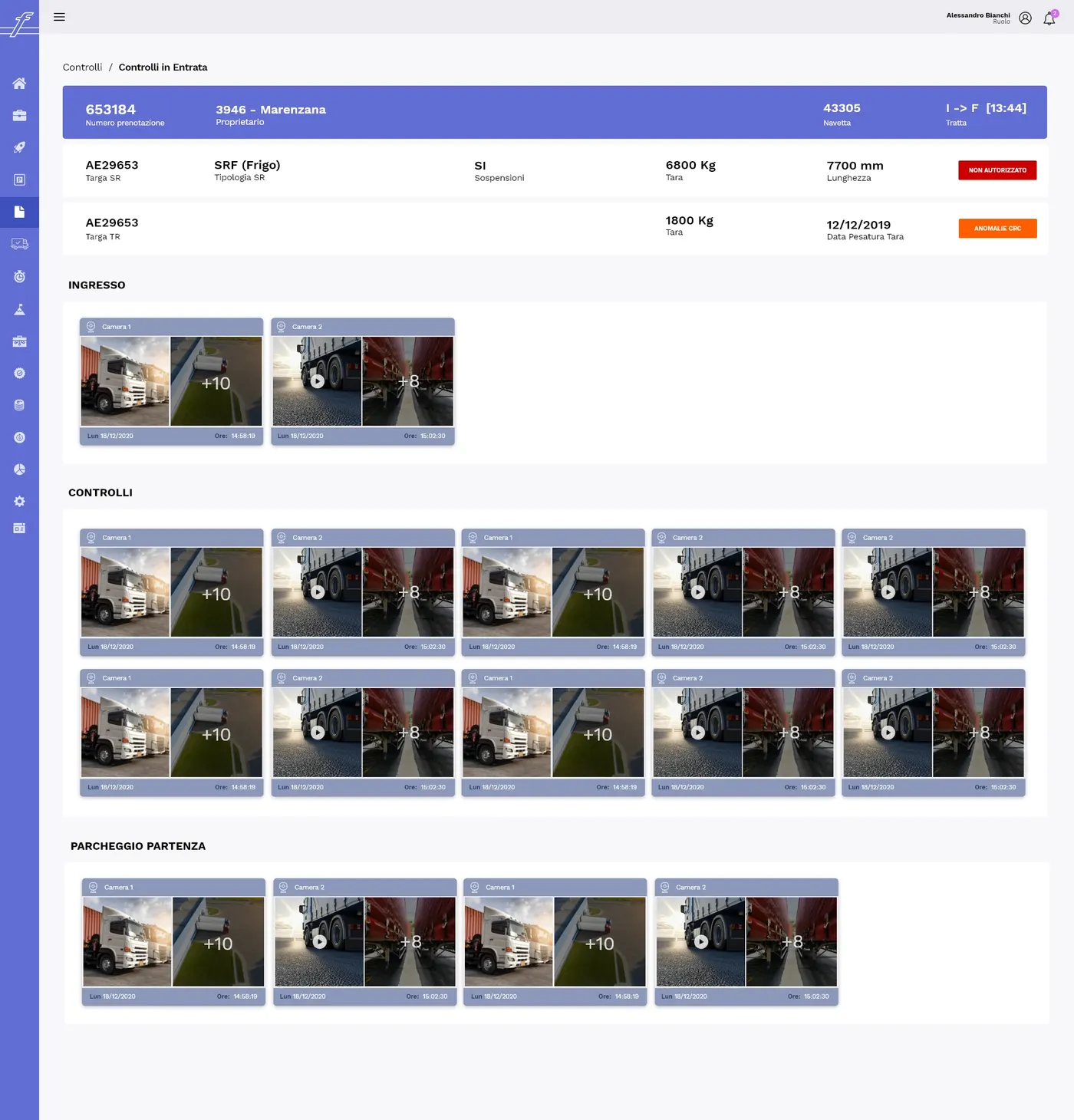The image size is (1074, 1120).
Task: Click the SI Sospensioni value
Action: coord(480,166)
